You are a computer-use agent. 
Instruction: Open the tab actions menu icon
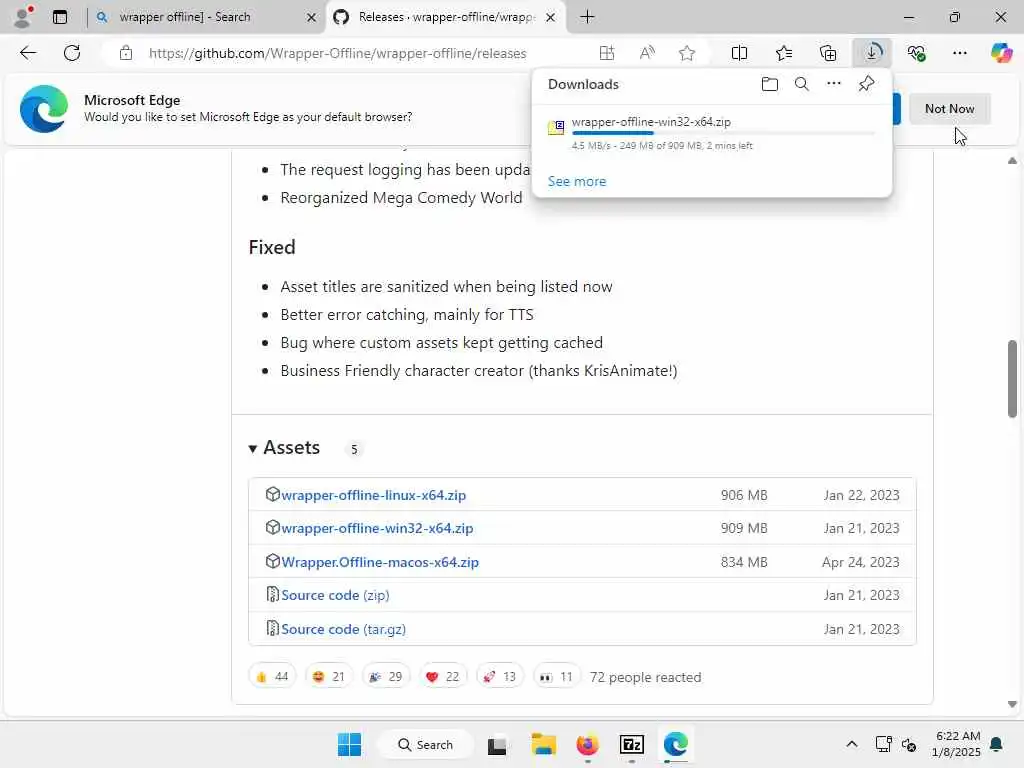60,17
